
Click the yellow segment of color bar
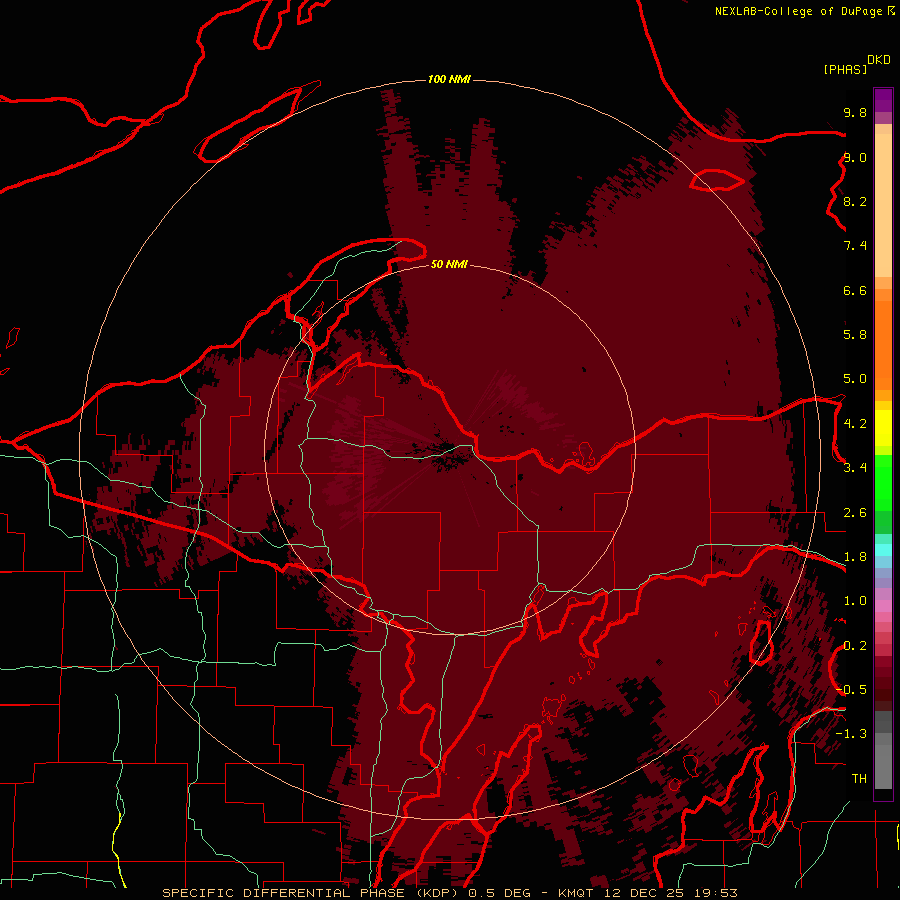point(883,428)
